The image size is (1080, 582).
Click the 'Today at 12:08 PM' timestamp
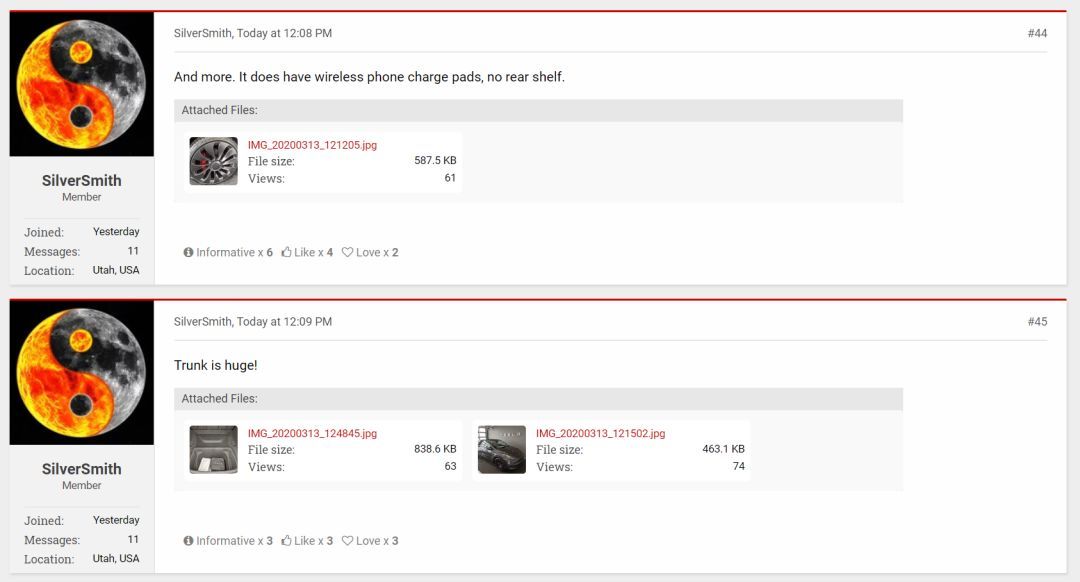click(284, 33)
